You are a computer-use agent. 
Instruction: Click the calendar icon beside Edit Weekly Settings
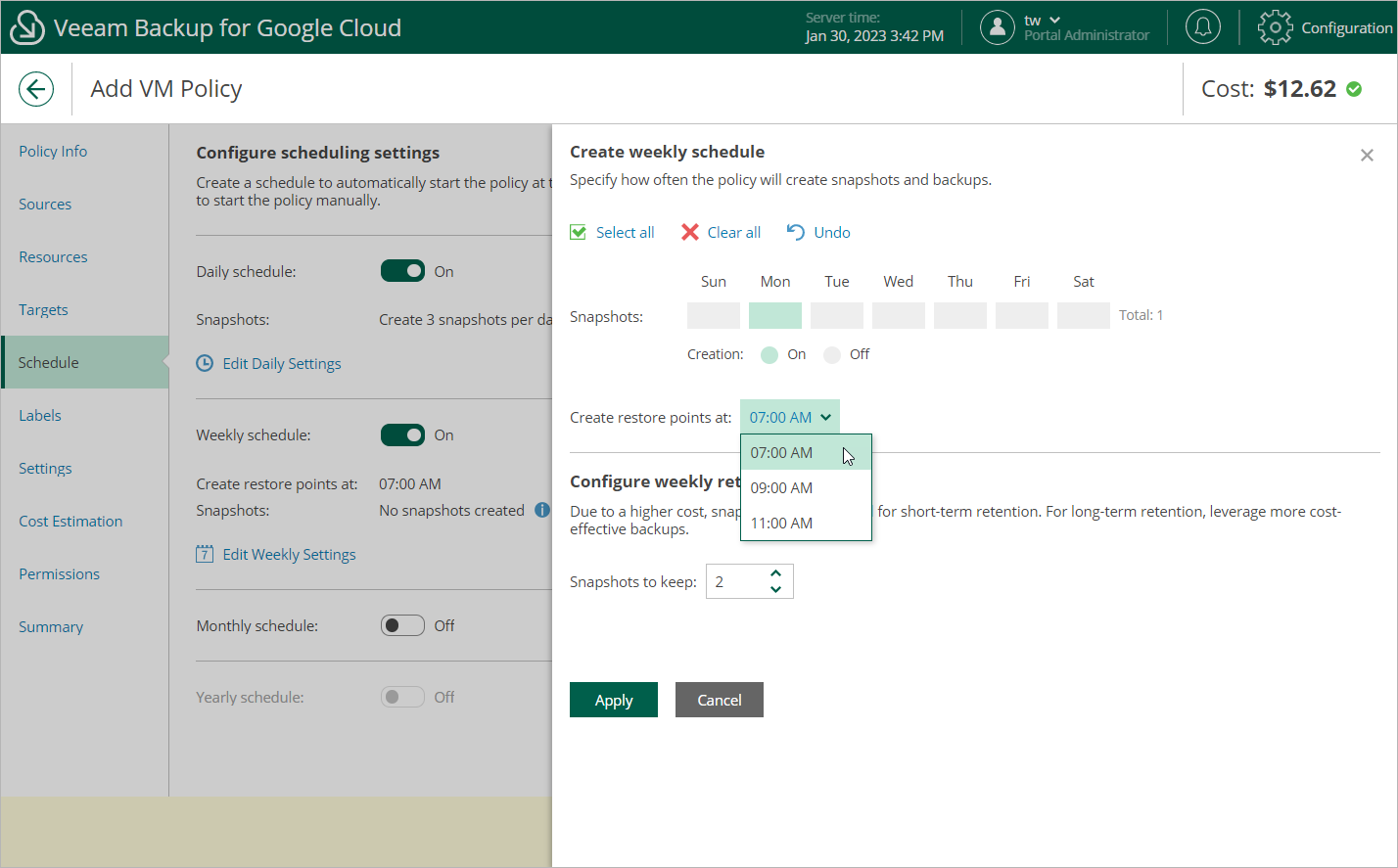point(205,554)
